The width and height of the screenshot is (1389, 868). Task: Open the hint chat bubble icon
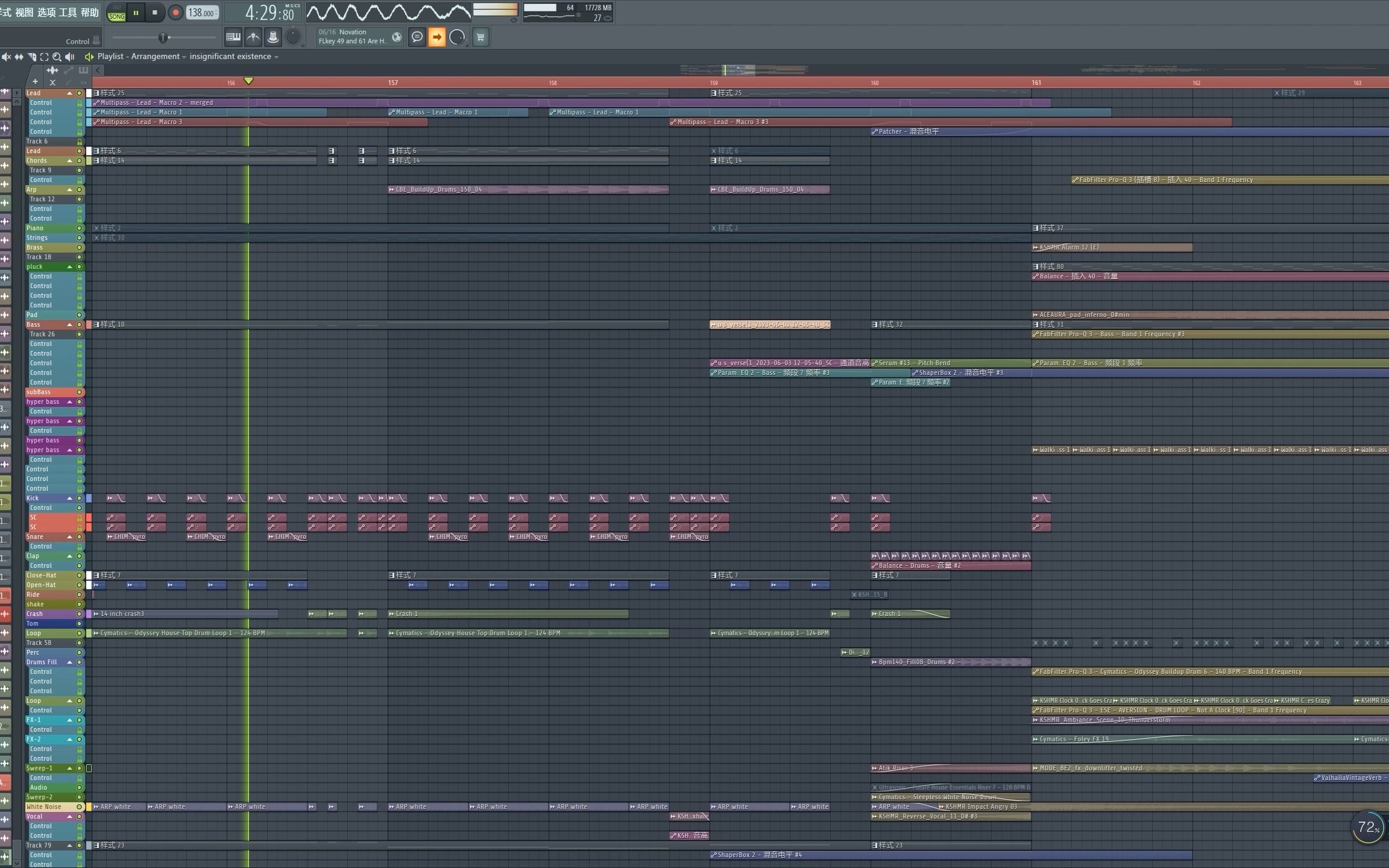click(417, 37)
